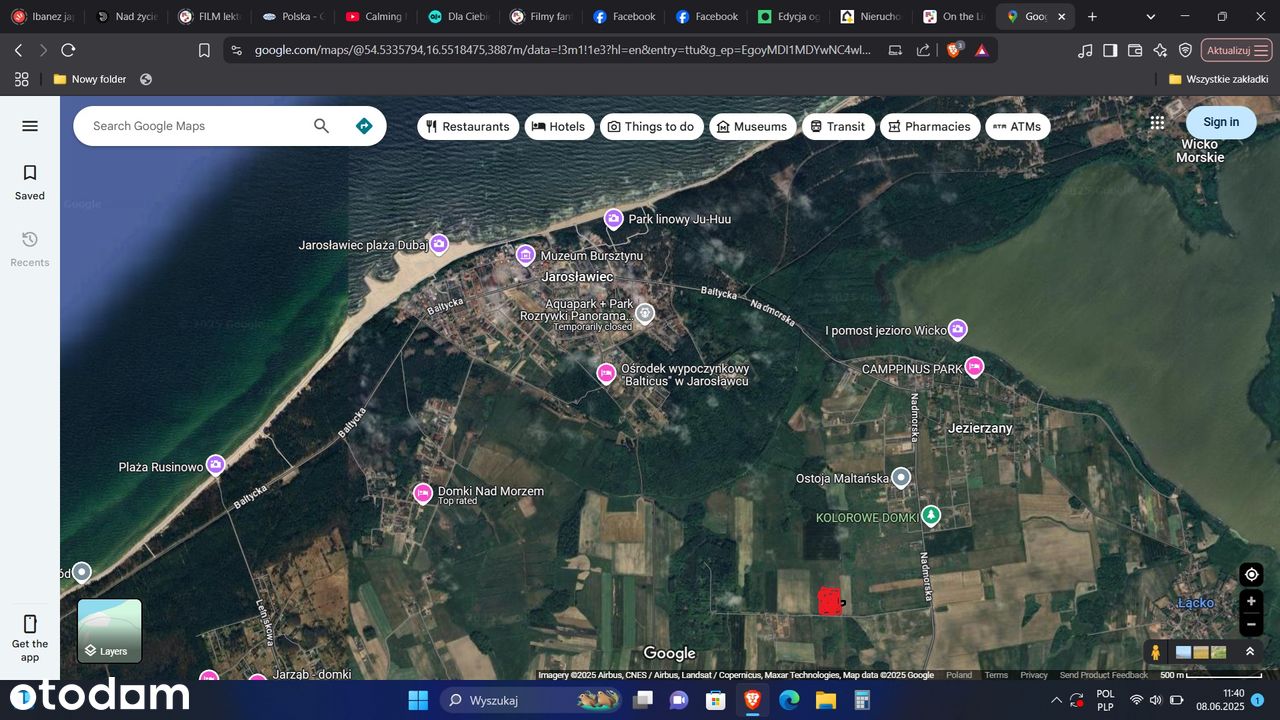This screenshot has width=1280, height=720.
Task: Bookmark this page in the address bar
Action: coord(204,50)
